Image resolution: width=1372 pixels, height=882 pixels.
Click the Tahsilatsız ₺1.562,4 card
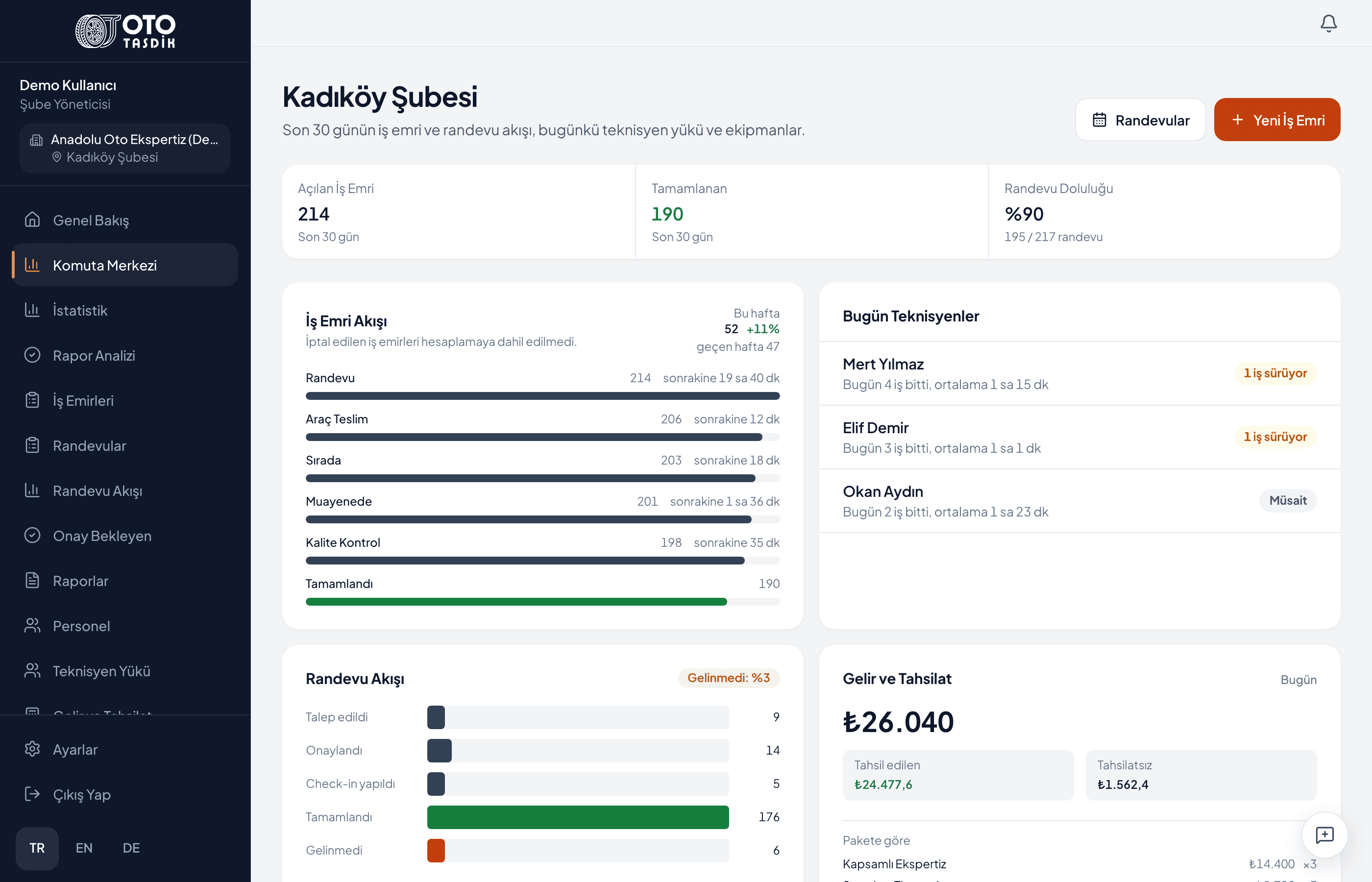[x=1201, y=775]
